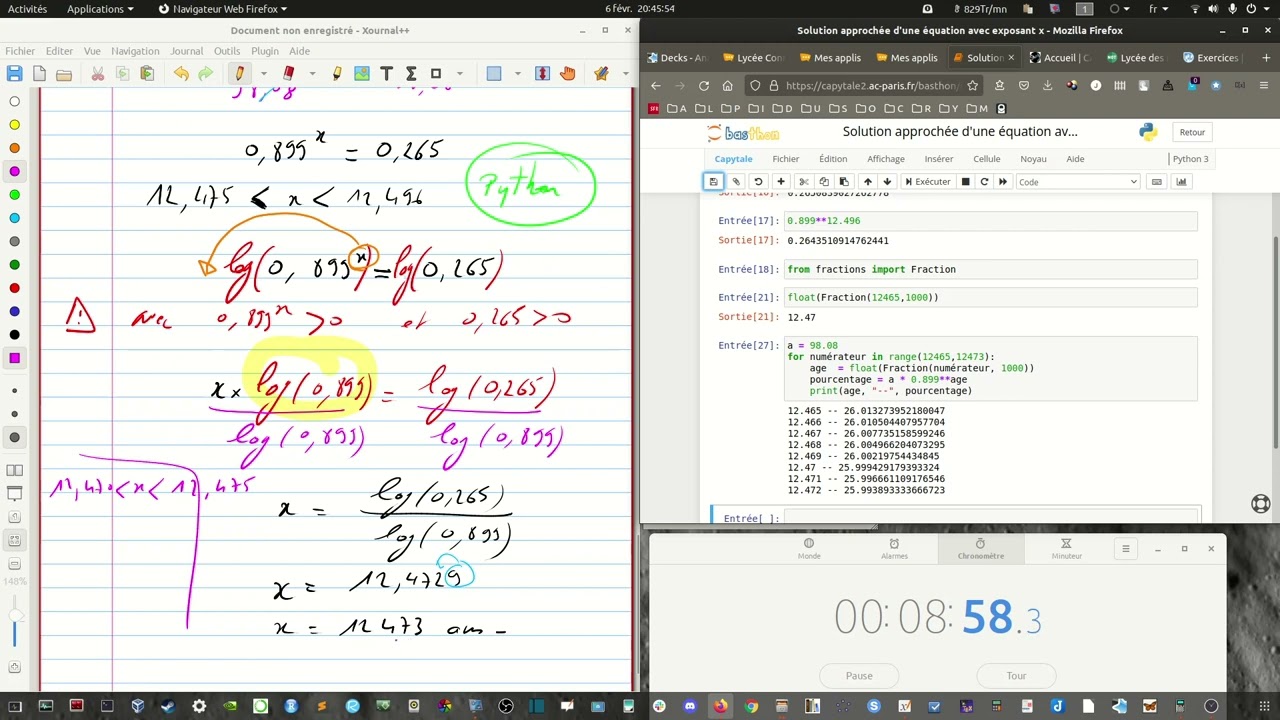Open the Noyau menu in Basthon
This screenshot has width=1280, height=720.
point(1033,159)
